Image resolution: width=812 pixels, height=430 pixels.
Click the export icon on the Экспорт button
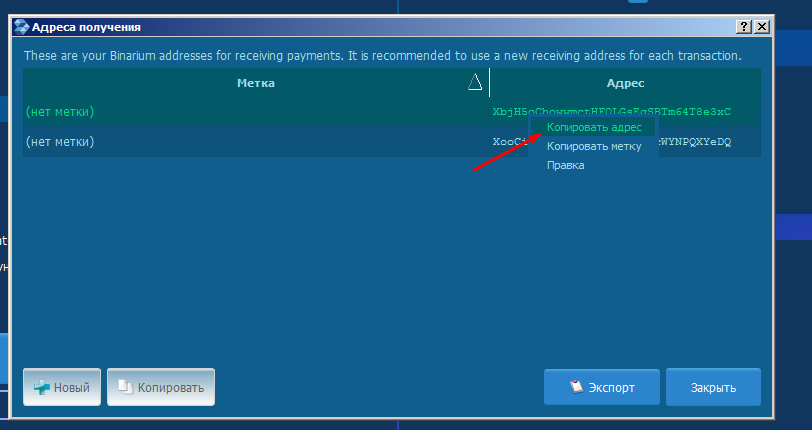tap(575, 387)
